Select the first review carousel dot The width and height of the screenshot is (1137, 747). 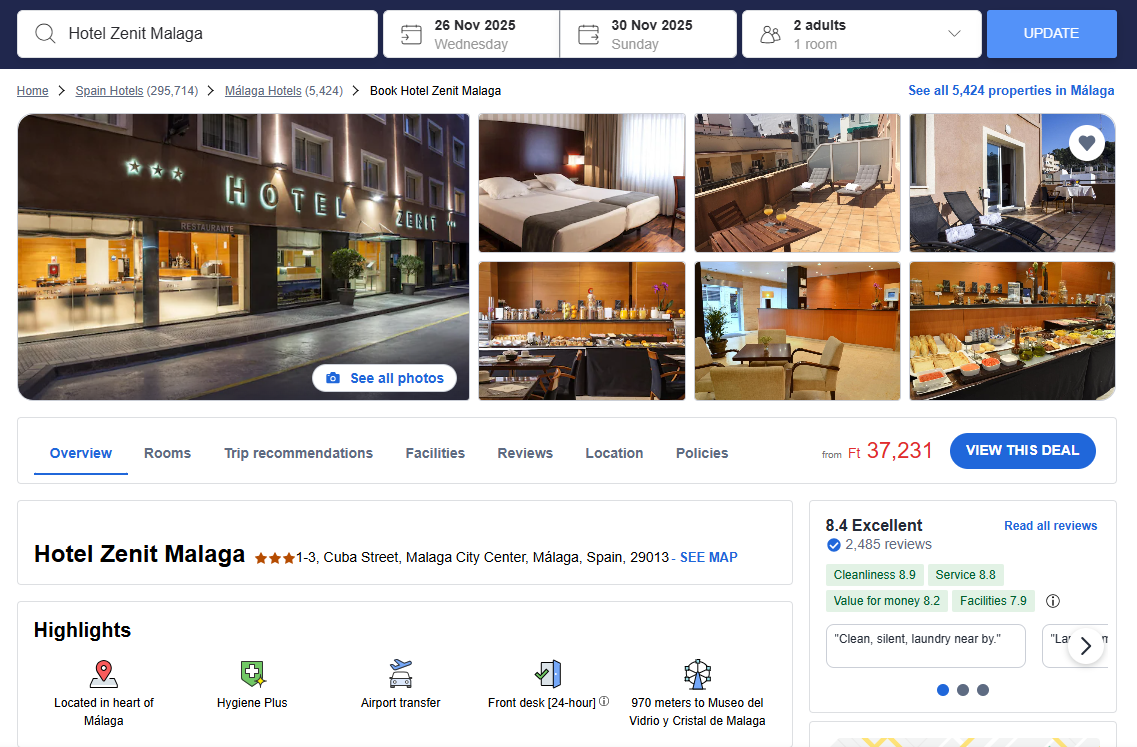pos(943,690)
